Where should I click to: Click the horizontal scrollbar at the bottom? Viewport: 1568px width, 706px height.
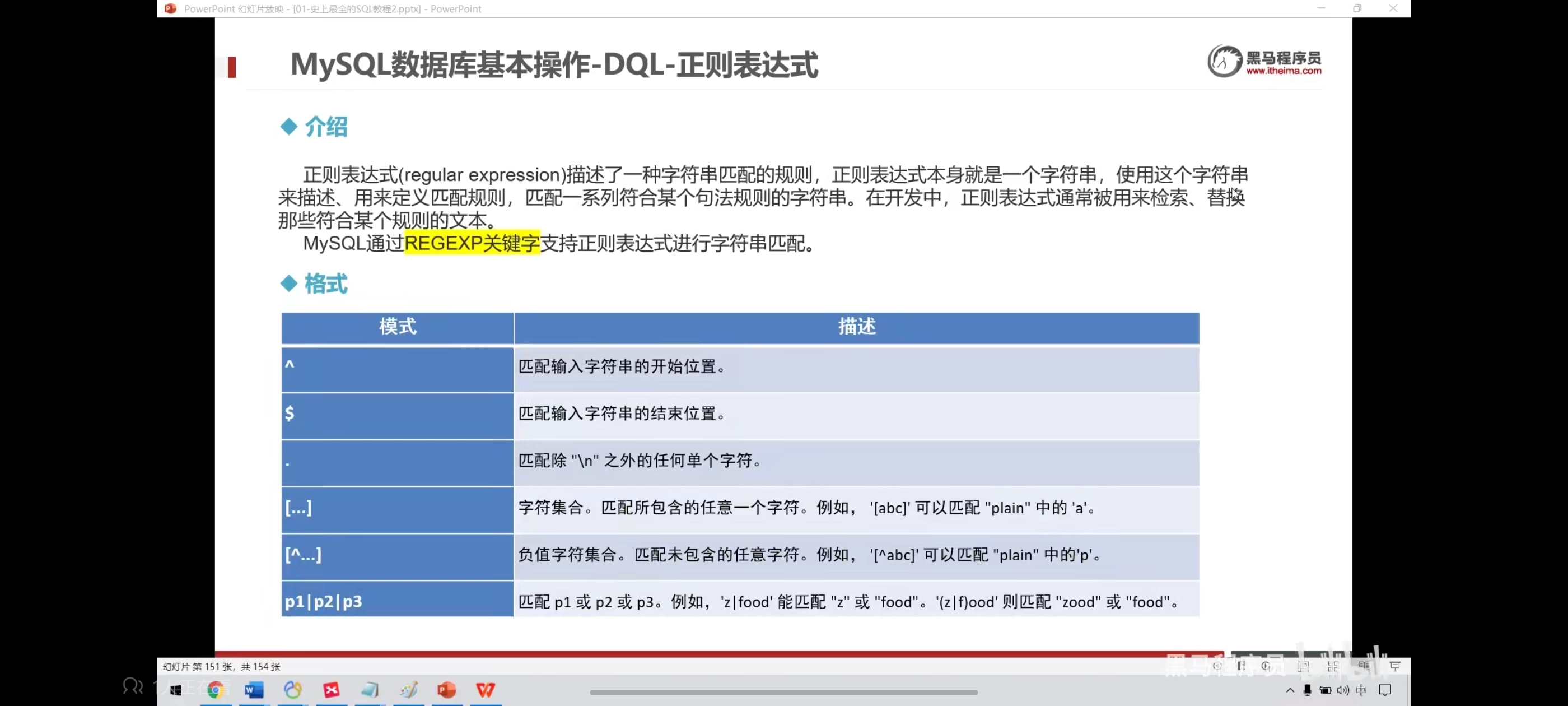click(x=783, y=692)
